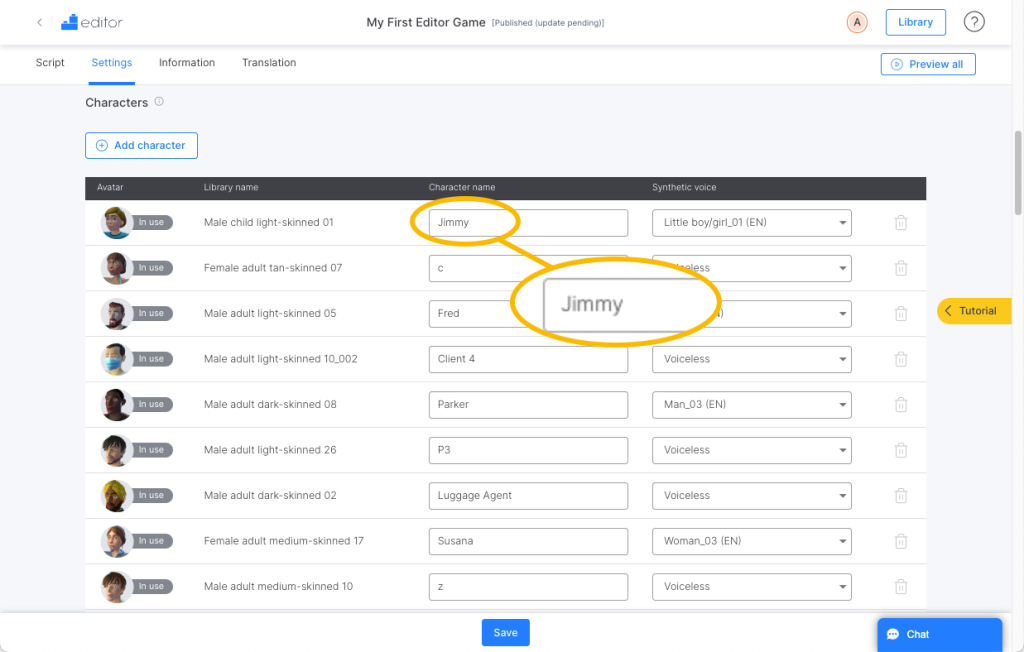The height and width of the screenshot is (652, 1024).
Task: Remove Luggage Agent via trash icon
Action: (901, 495)
